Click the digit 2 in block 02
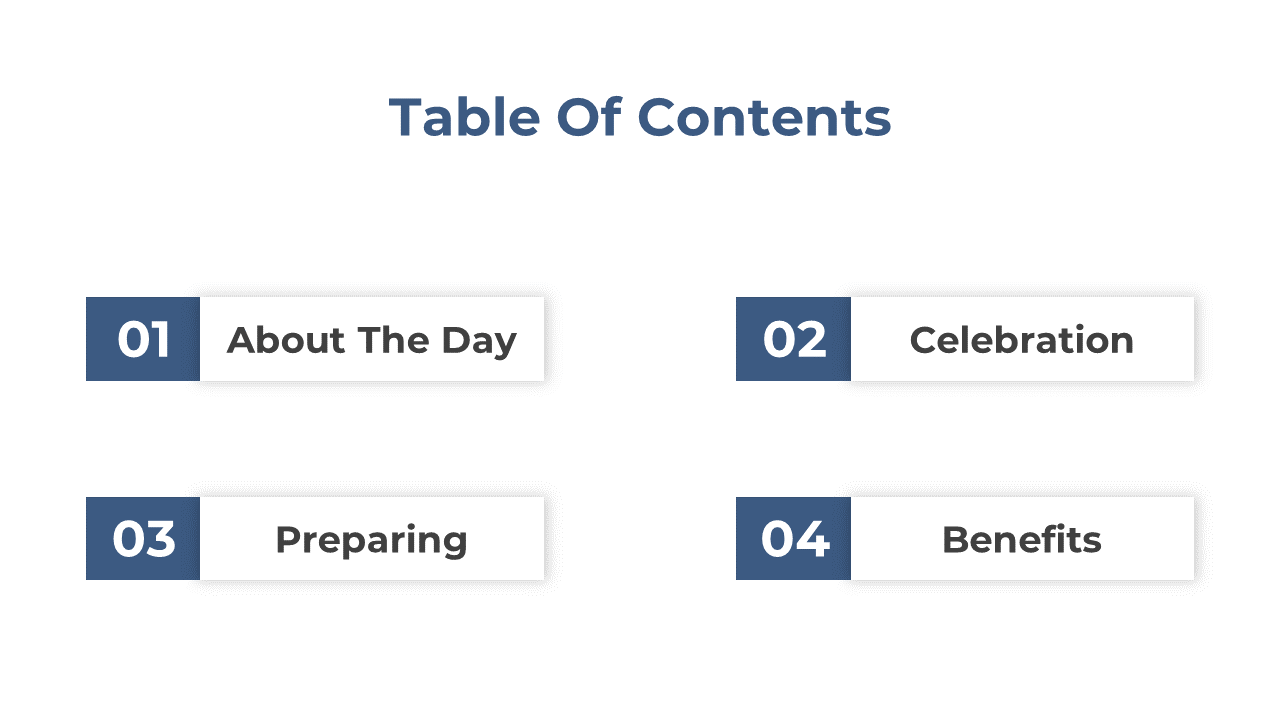Screen dimensions: 1280x720 tap(811, 340)
